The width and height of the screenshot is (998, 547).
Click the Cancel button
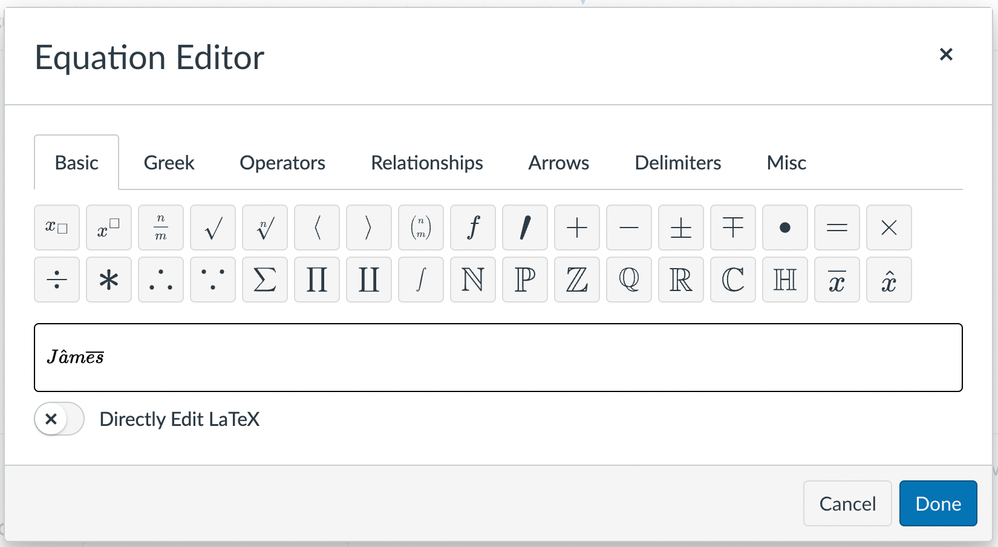847,504
